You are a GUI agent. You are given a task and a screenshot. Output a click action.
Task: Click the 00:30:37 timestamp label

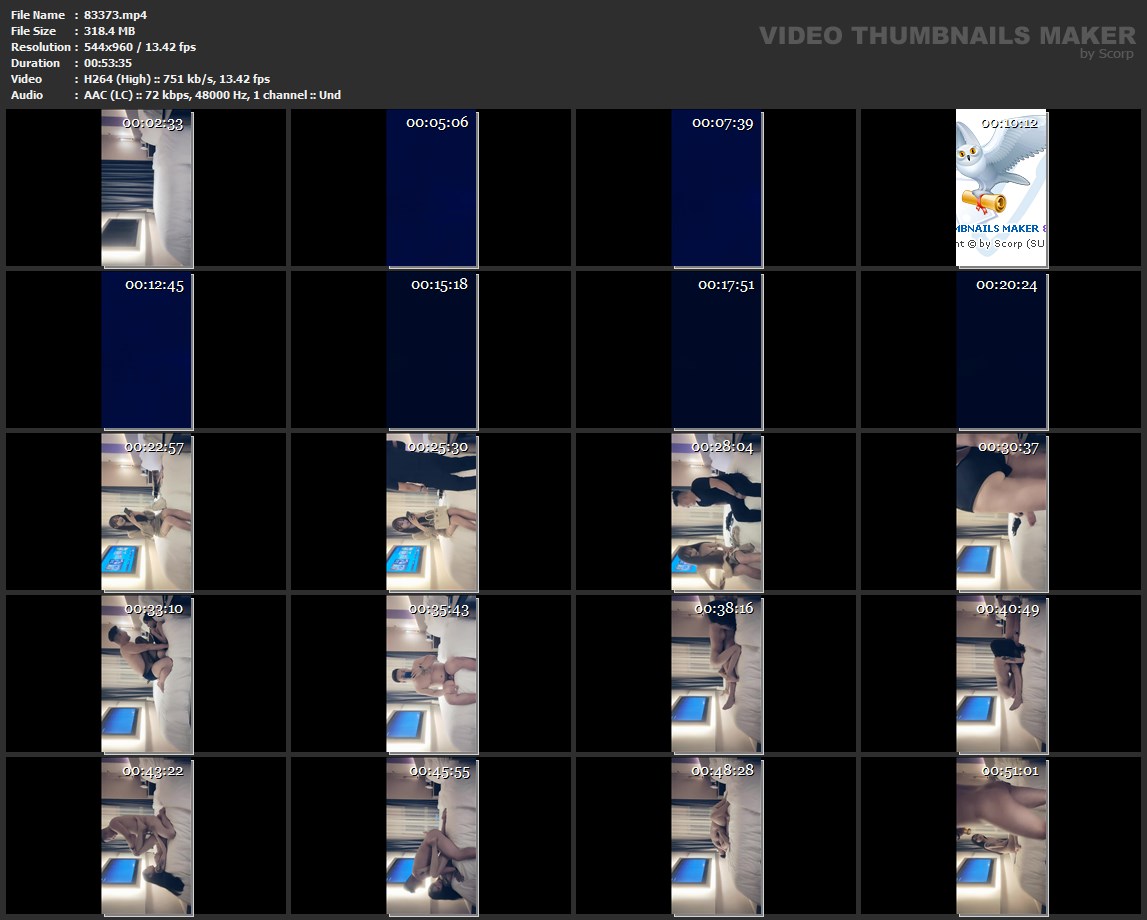coord(1008,447)
